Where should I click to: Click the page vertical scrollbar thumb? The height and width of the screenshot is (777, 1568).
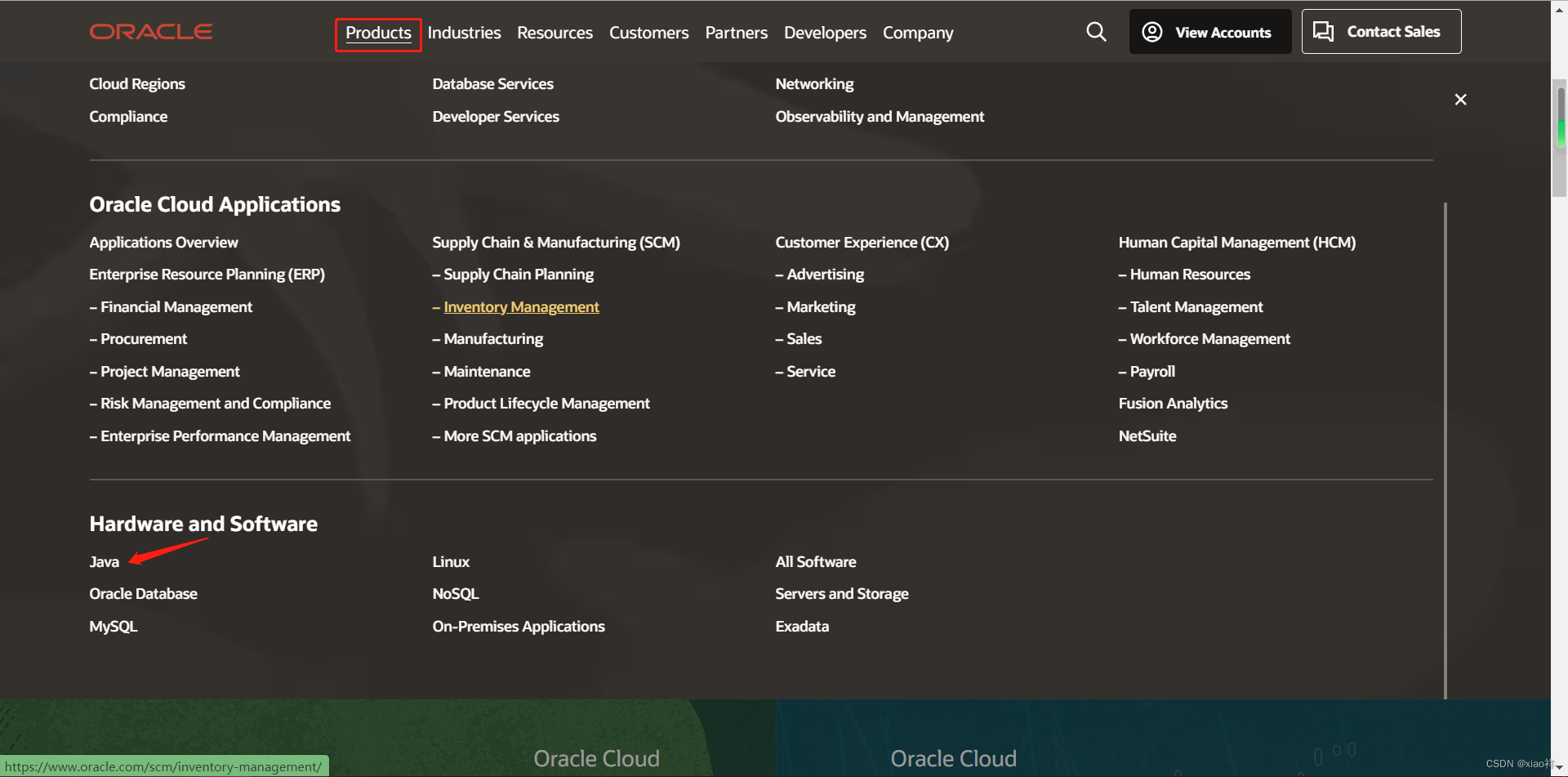(1559, 137)
